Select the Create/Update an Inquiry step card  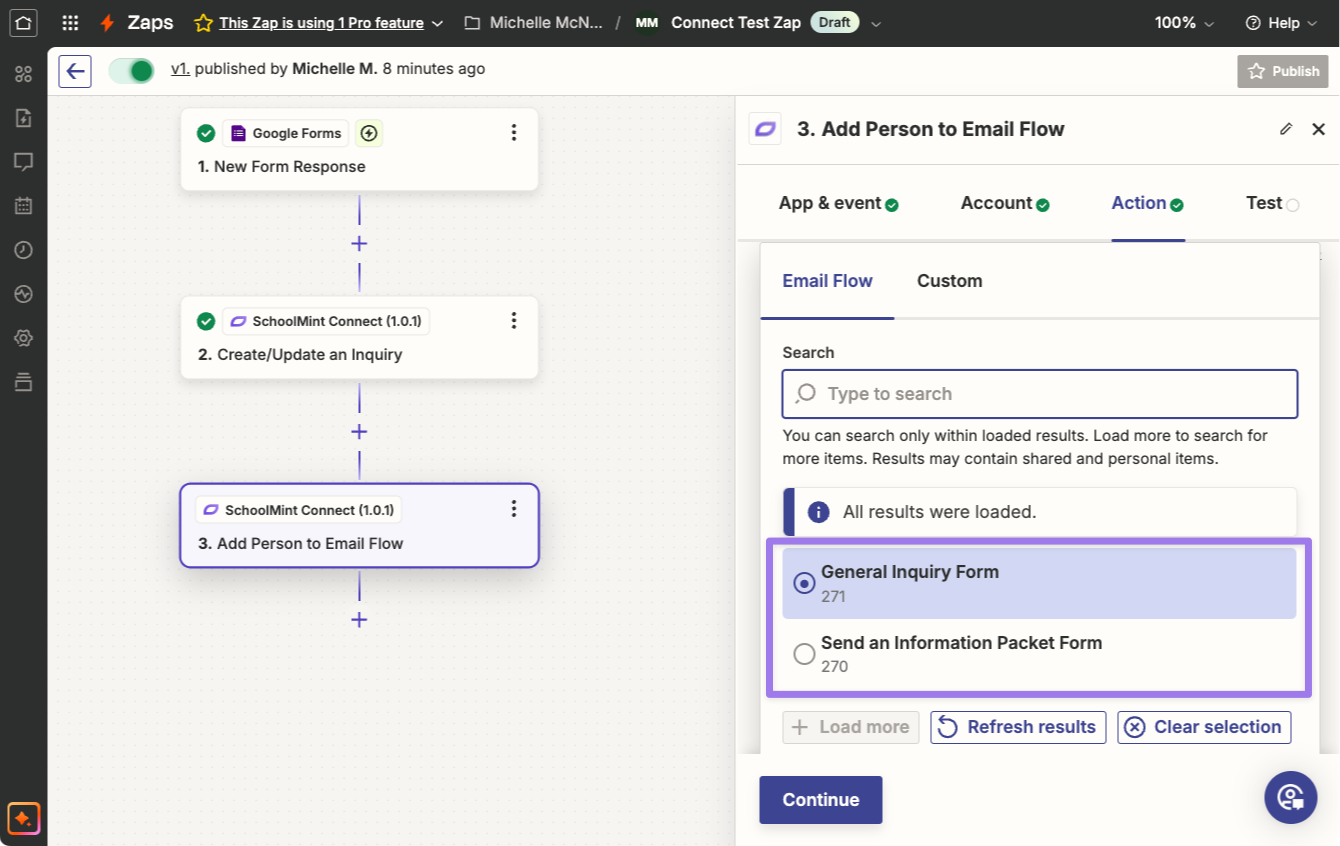coord(359,338)
